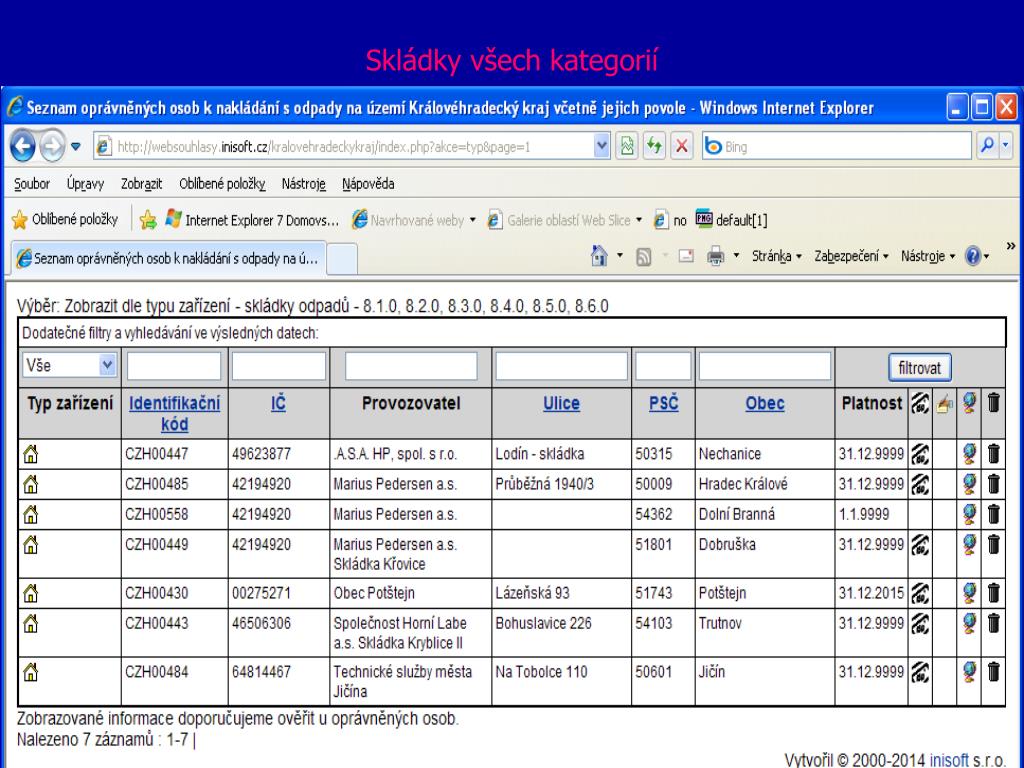
Task: Open the search provider options dropdown
Action: (1006, 146)
